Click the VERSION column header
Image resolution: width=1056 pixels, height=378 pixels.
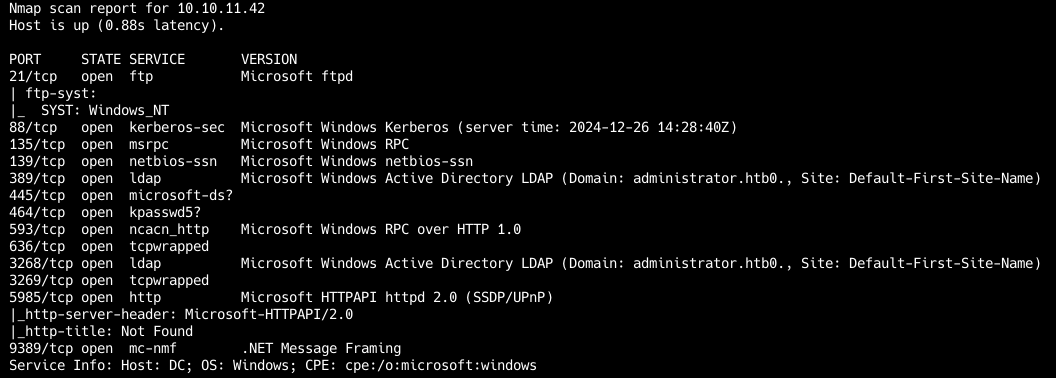269,59
